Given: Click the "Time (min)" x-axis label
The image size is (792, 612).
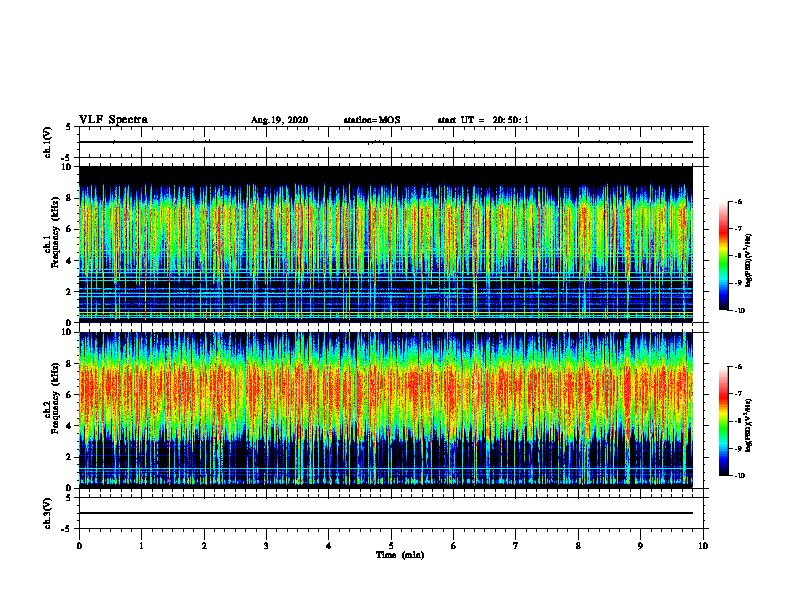Looking at the screenshot, I should coord(400,555).
